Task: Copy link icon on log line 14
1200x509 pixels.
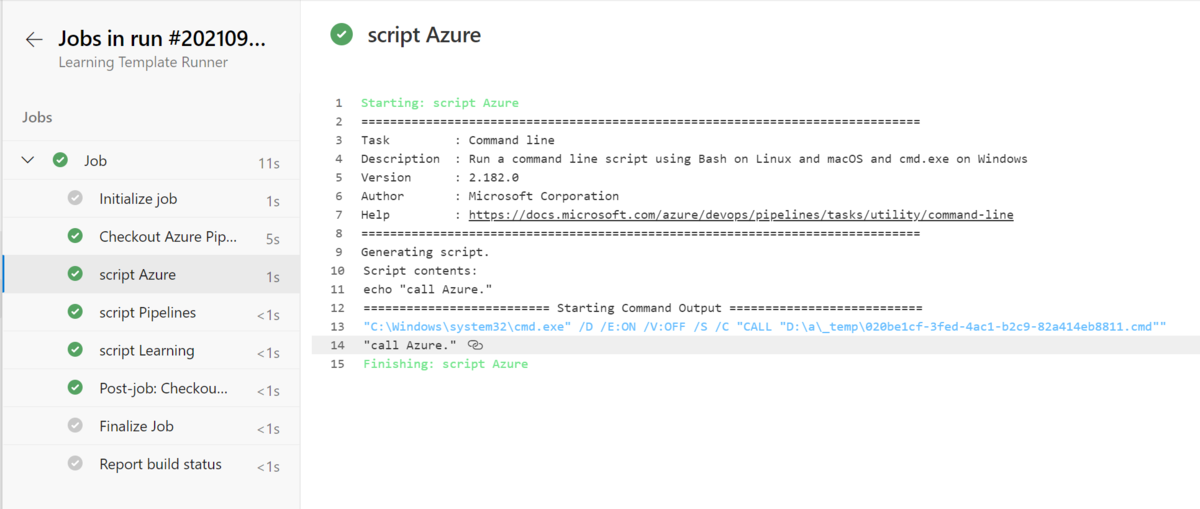Action: click(x=475, y=345)
